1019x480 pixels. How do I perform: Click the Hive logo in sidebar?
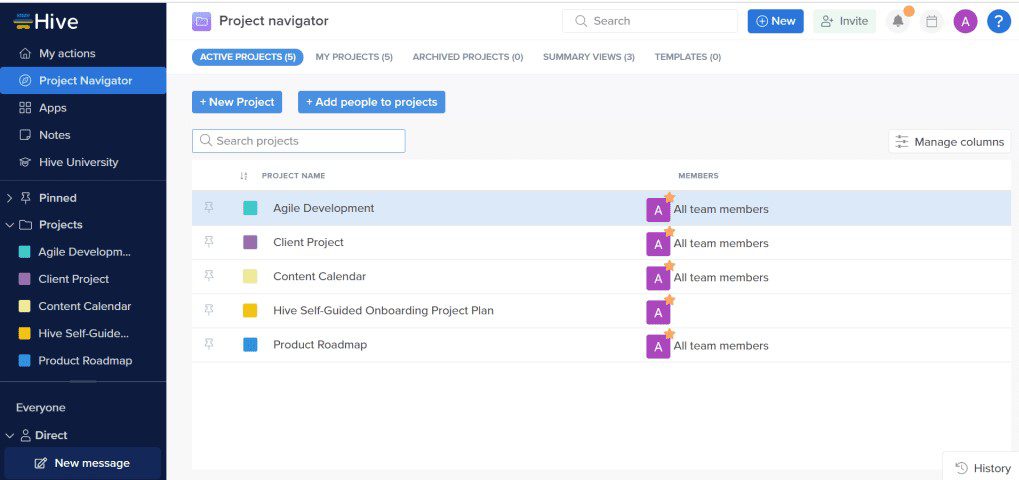click(x=46, y=21)
